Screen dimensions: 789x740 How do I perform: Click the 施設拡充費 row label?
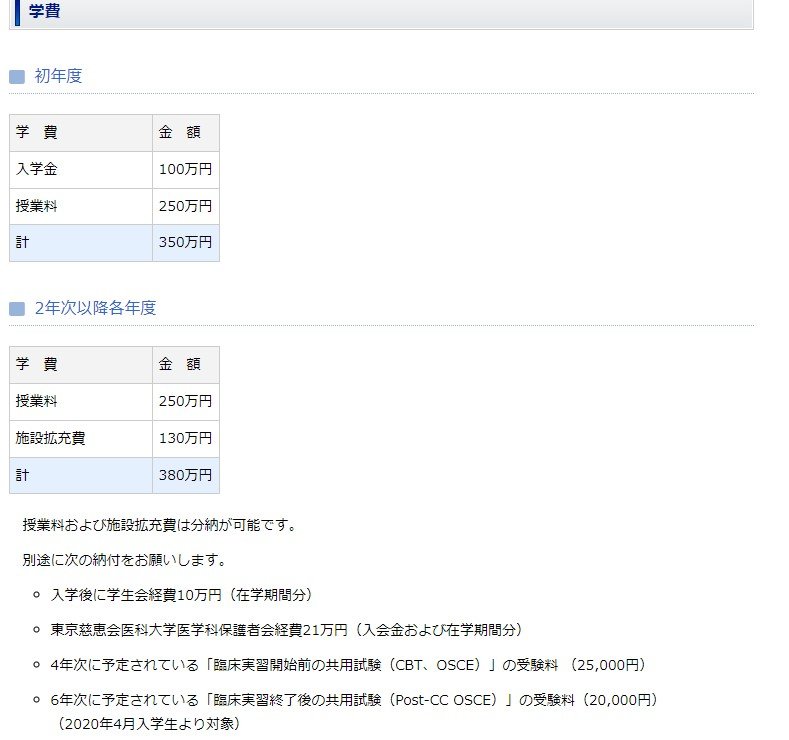[50, 438]
